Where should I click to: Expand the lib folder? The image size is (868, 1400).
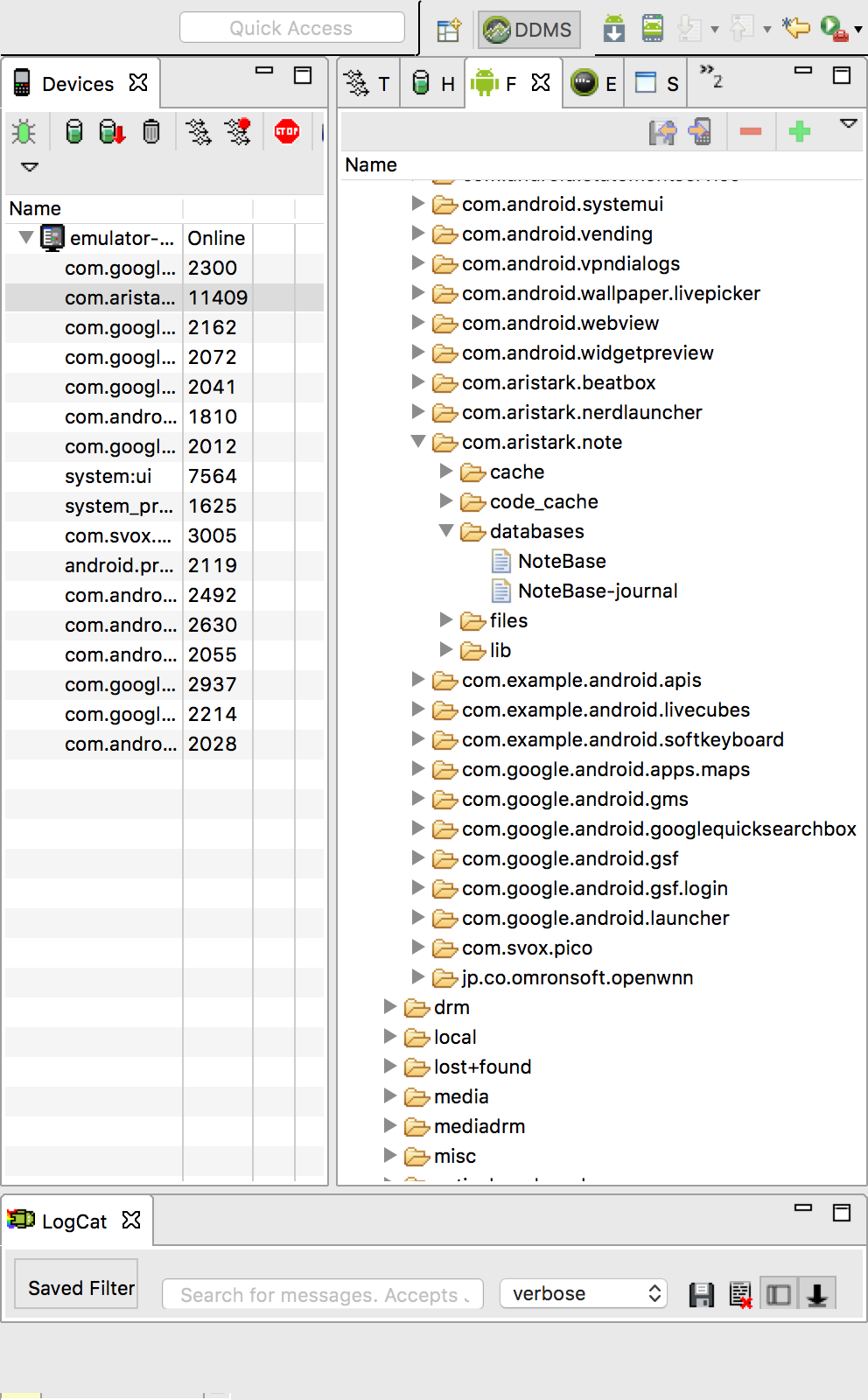pyautogui.click(x=446, y=650)
